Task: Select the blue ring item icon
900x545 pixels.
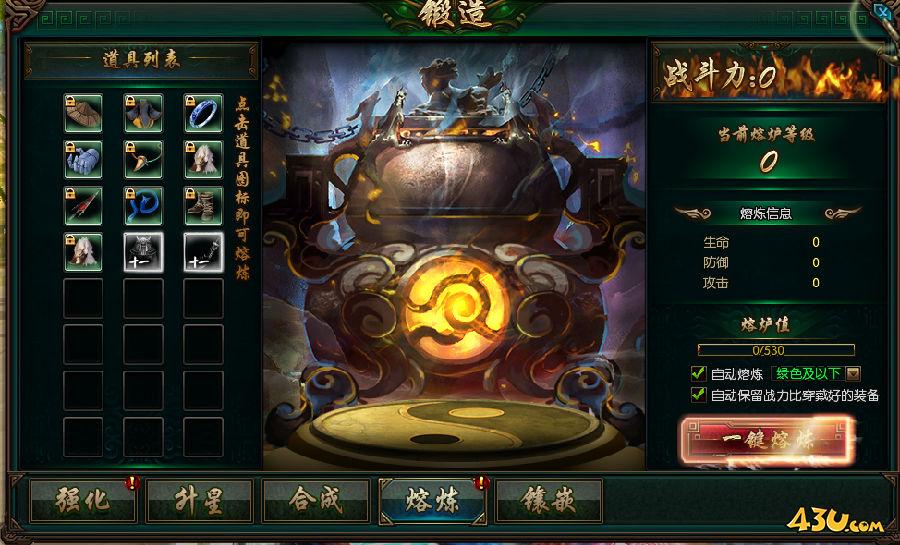Action: [x=203, y=113]
